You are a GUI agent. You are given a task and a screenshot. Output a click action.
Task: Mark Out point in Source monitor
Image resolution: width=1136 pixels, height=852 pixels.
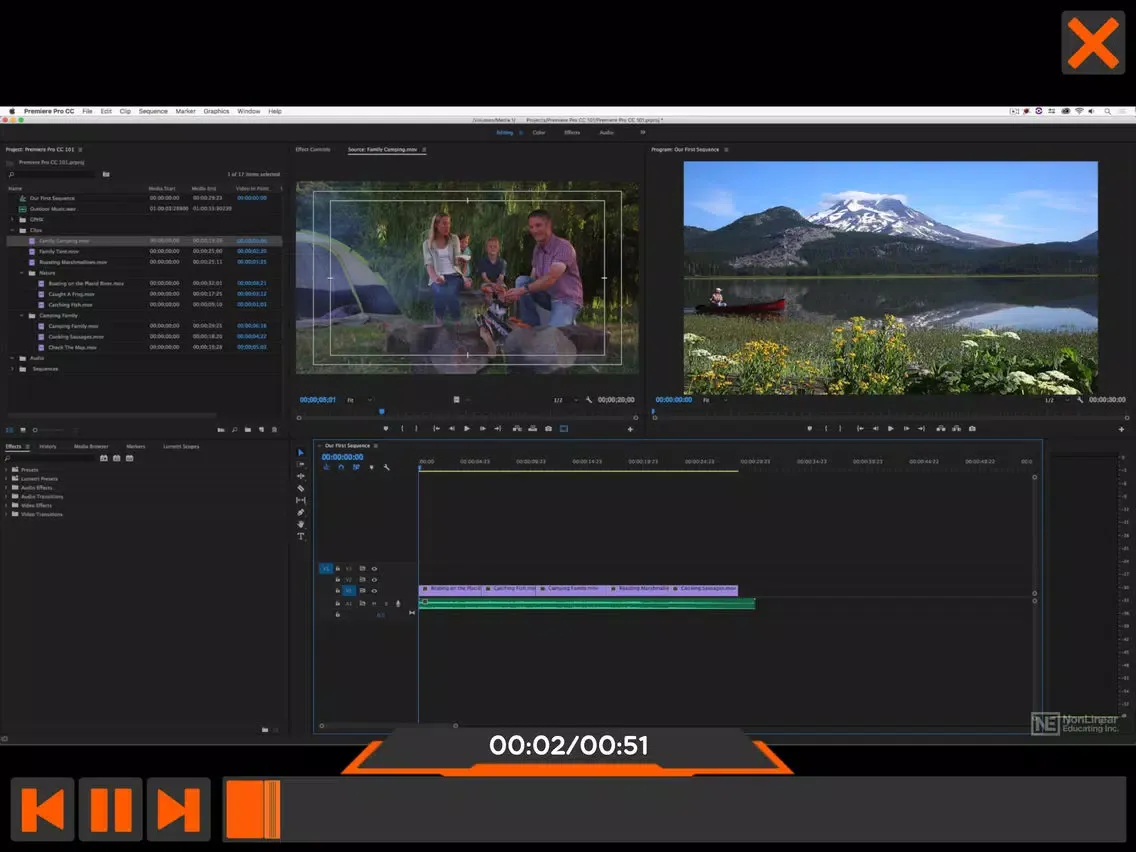[416, 428]
